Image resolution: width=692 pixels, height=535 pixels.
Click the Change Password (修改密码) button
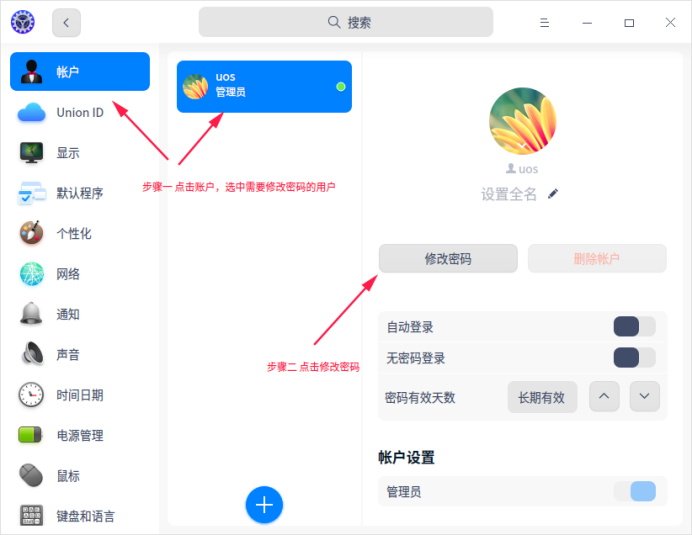coord(448,258)
